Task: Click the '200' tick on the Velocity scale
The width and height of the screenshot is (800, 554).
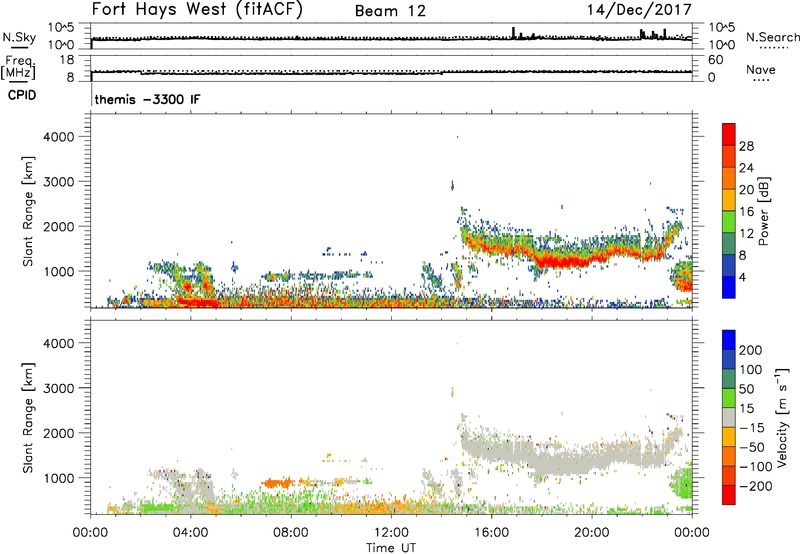Action: coord(751,350)
